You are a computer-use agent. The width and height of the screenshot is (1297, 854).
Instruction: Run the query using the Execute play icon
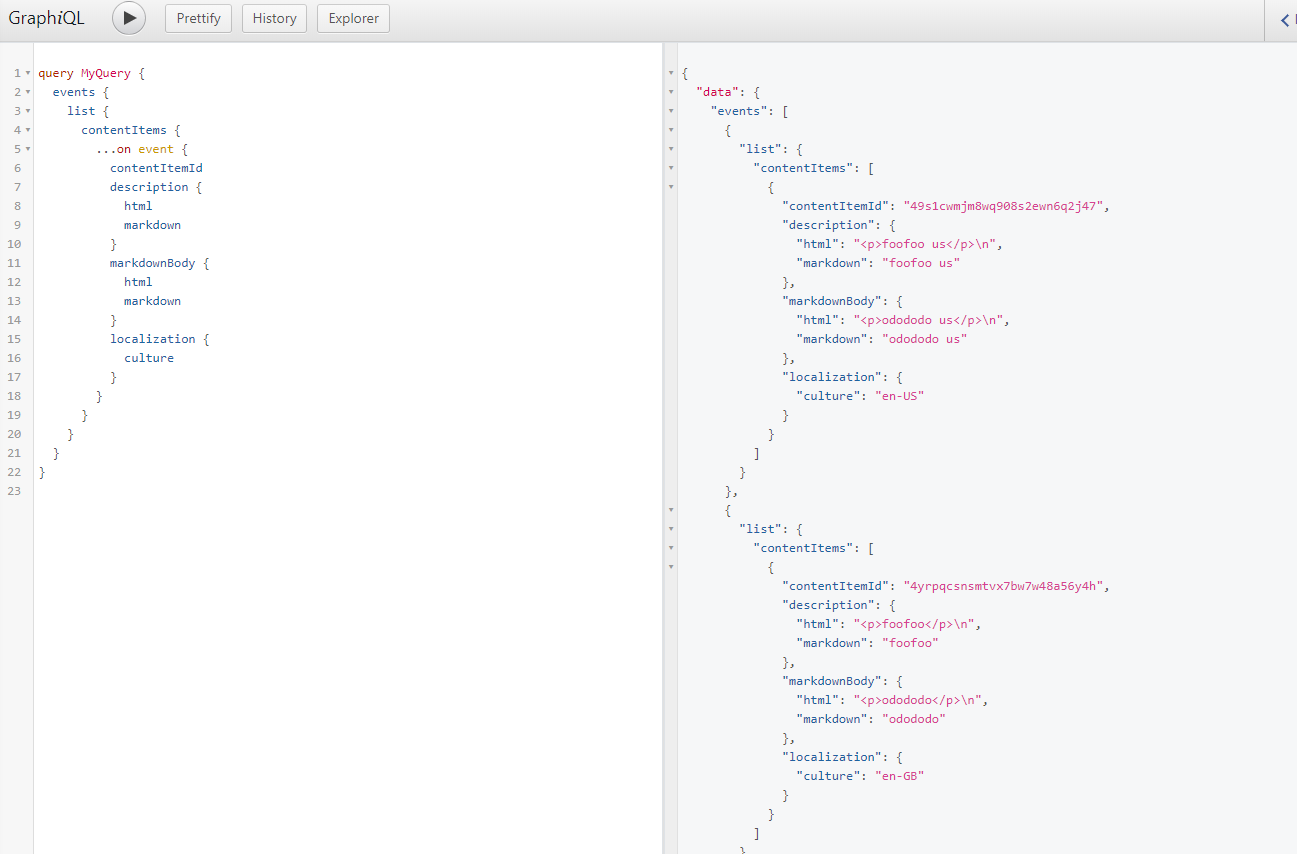coord(128,18)
